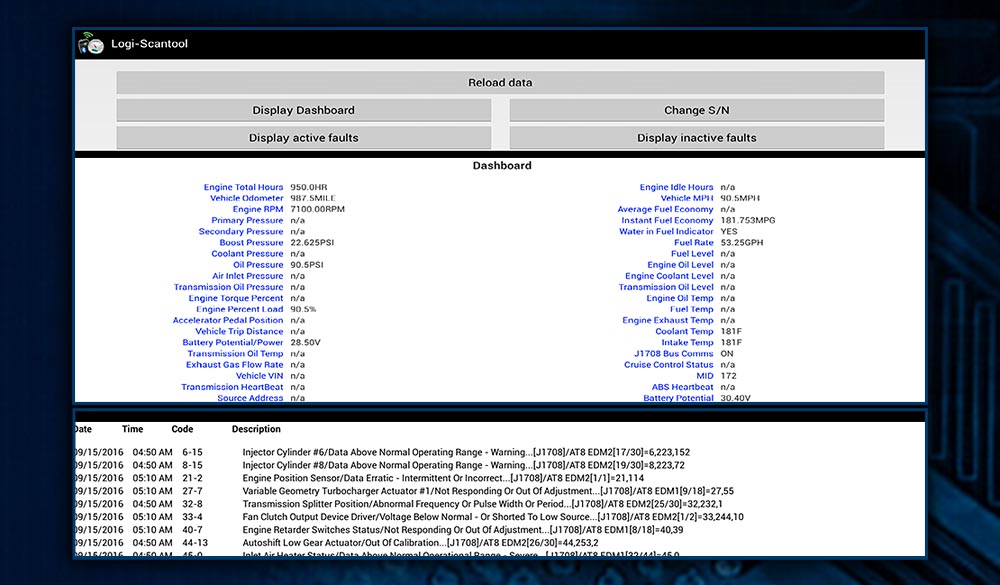Screen dimensions: 1000x585
Task: Show faults with Display active faults
Action: pos(304,137)
